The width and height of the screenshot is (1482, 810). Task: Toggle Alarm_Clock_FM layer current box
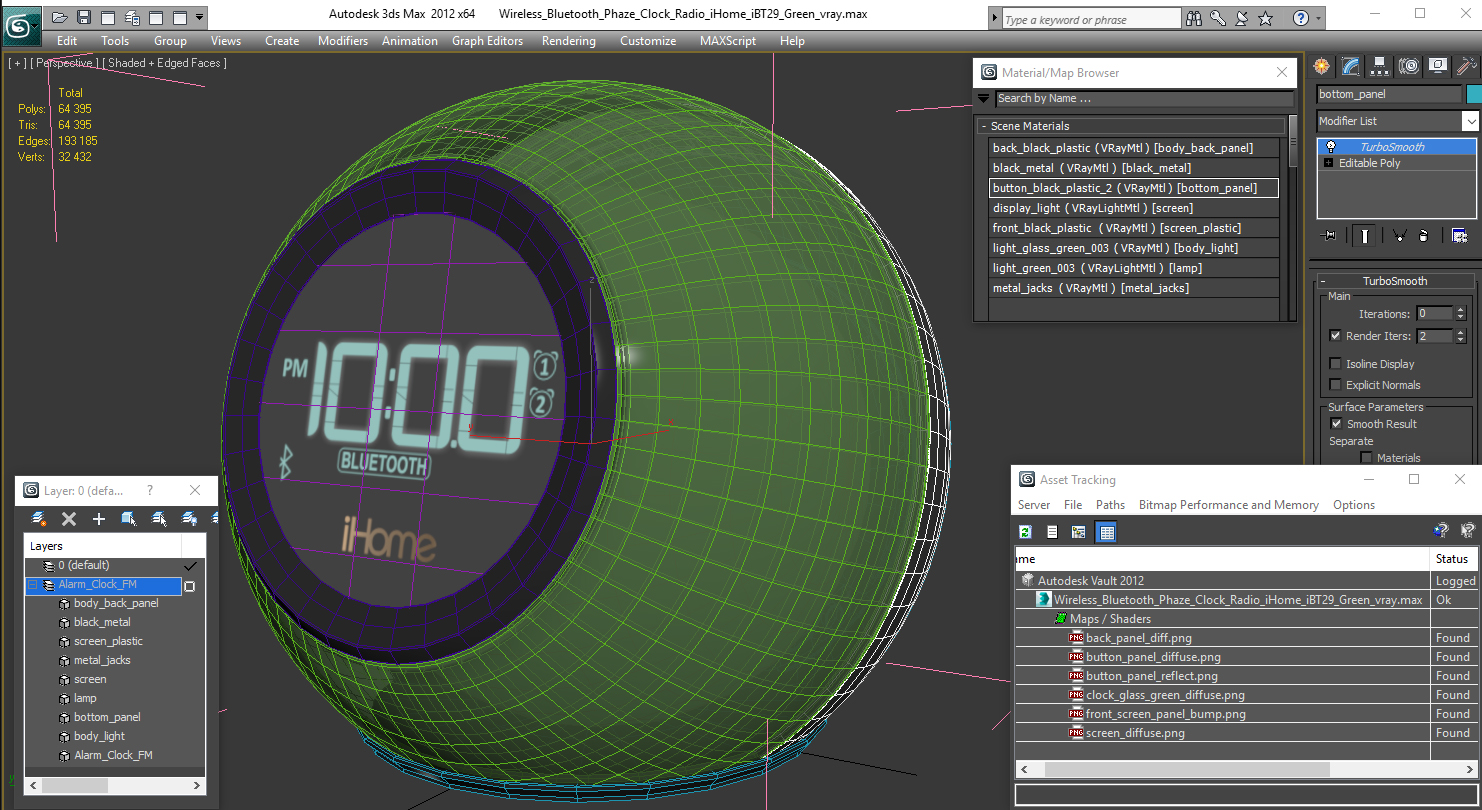coord(189,586)
